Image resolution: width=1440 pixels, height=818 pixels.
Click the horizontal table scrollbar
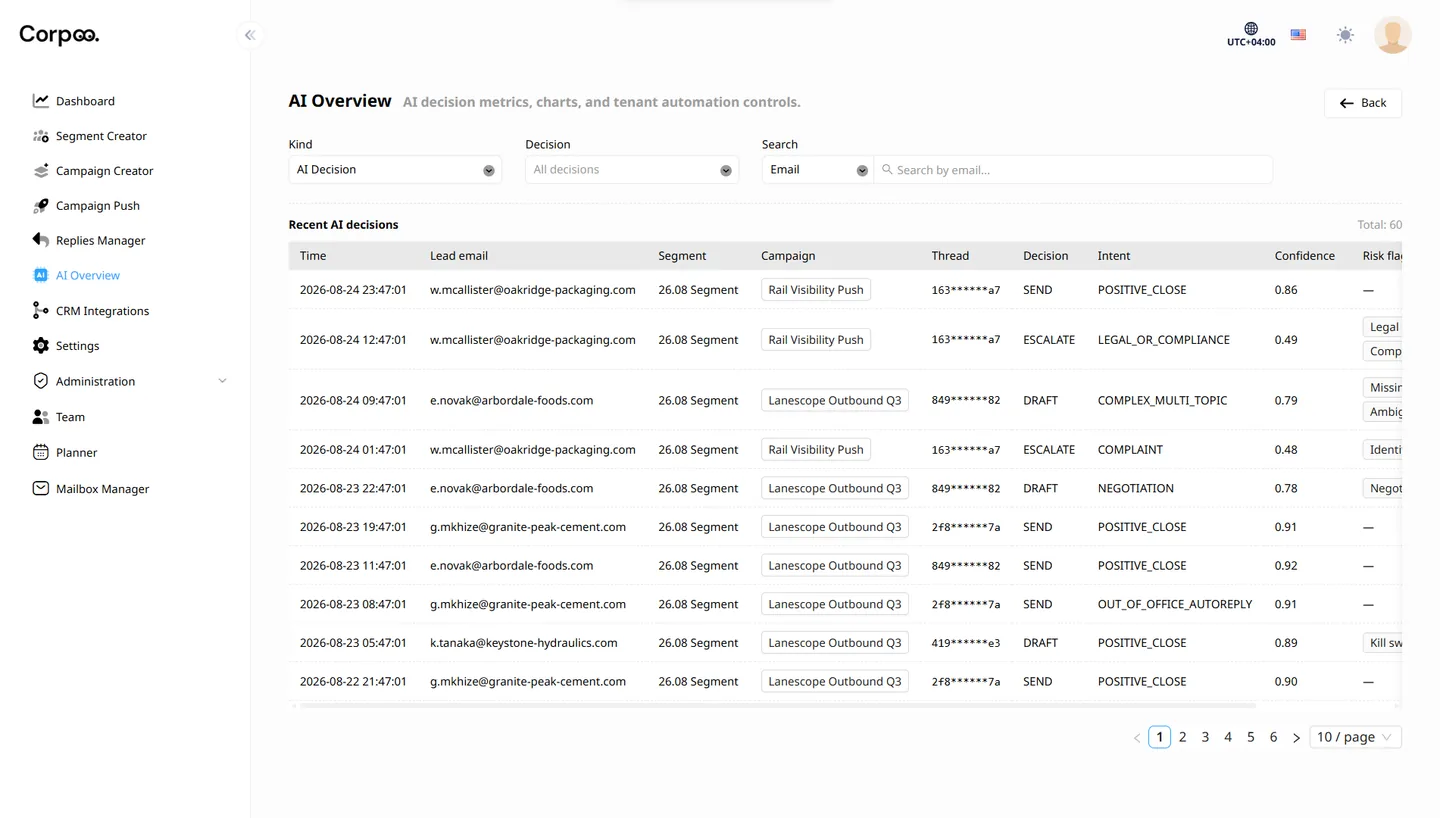(x=778, y=706)
